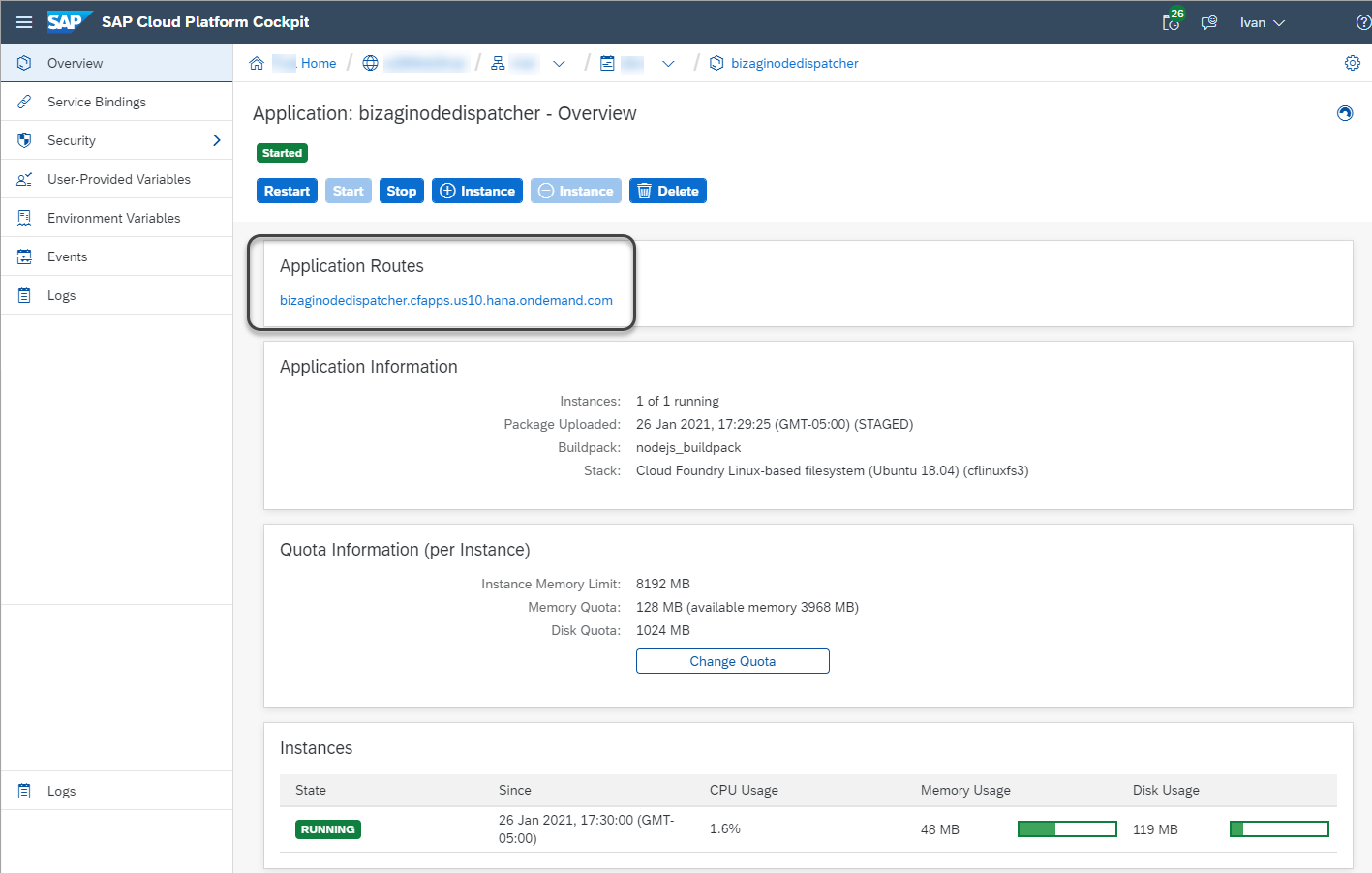Click the space breadcrumb icon
1372x873 pixels.
(607, 63)
